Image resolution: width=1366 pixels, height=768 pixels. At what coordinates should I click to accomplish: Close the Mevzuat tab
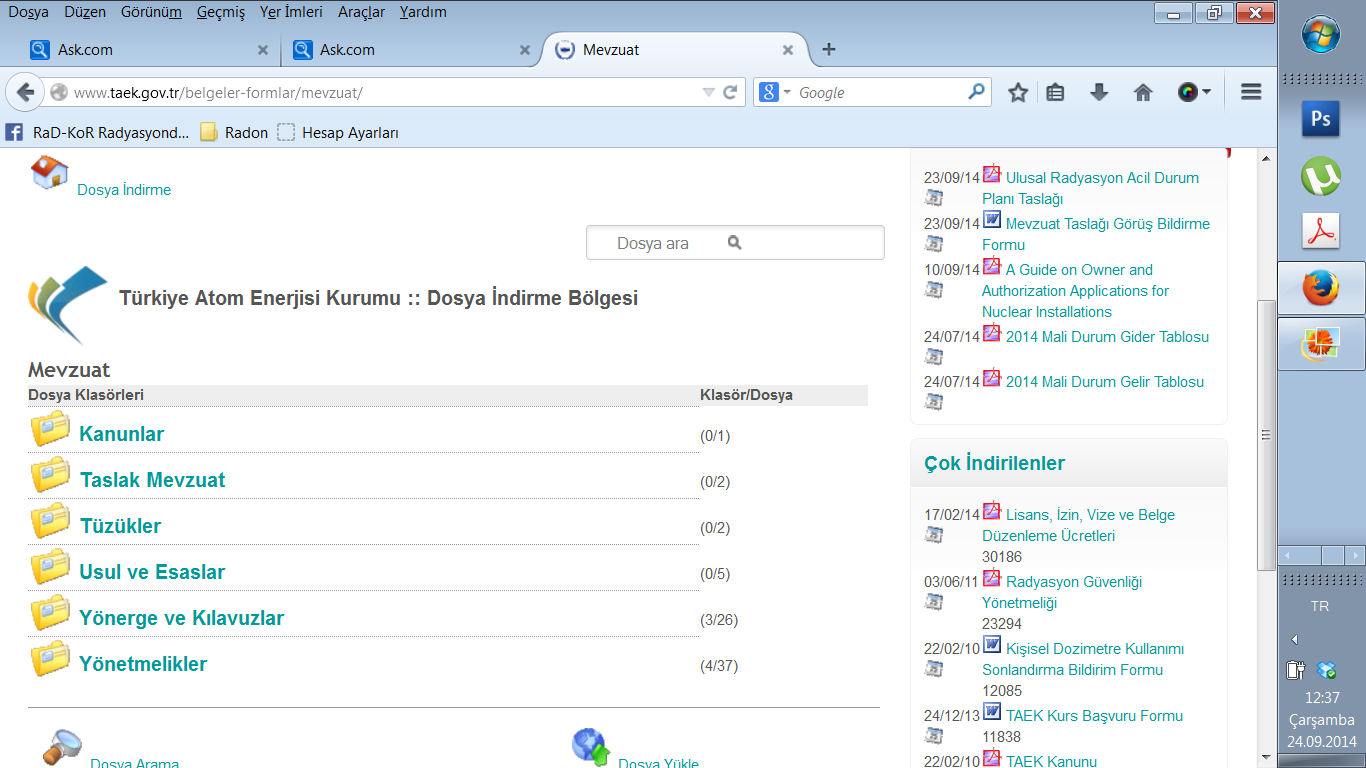click(788, 50)
